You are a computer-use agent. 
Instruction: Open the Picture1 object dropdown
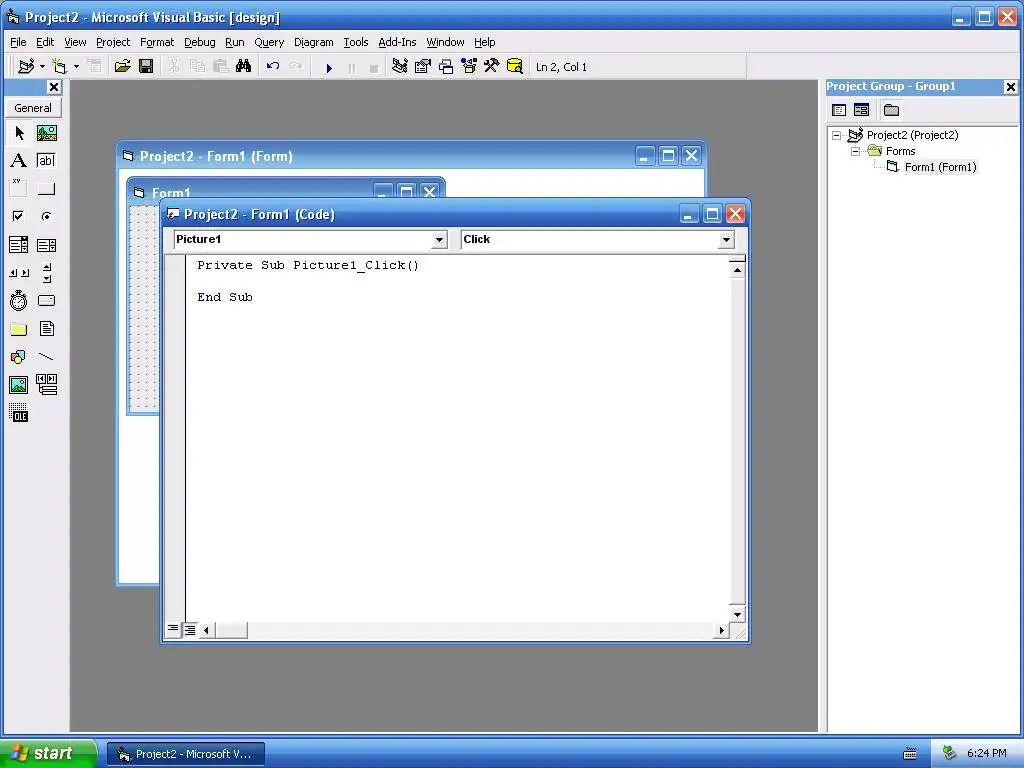[x=439, y=240]
